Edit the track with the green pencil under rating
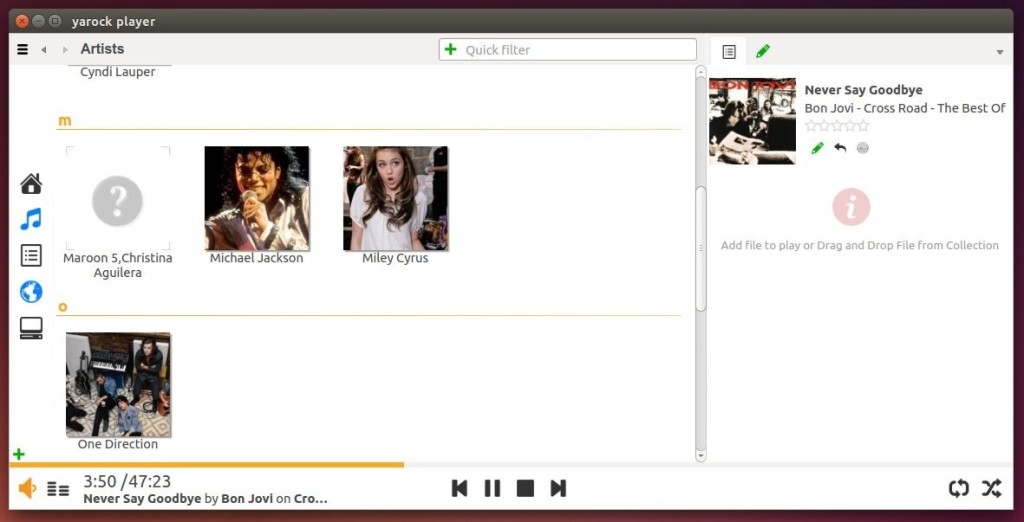This screenshot has height=522, width=1024. (x=817, y=148)
